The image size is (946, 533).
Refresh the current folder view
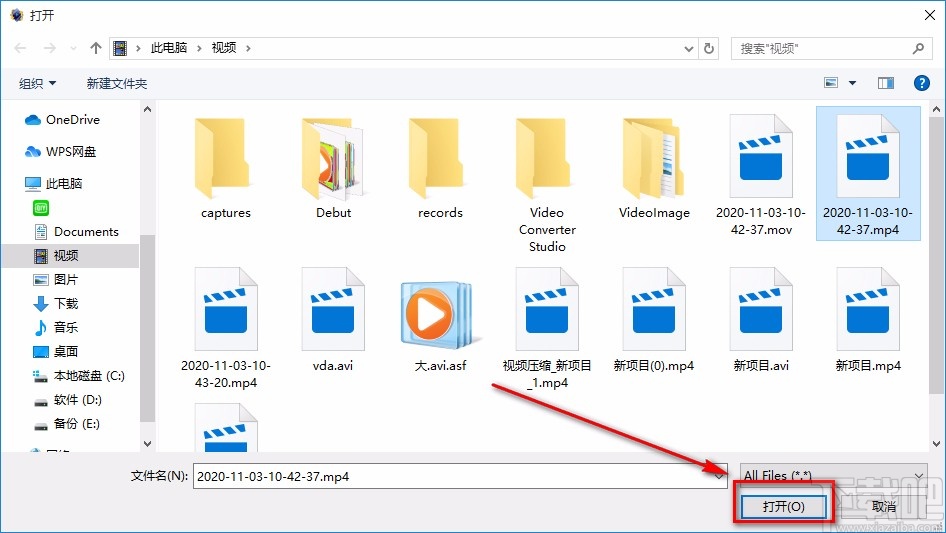tap(710, 48)
